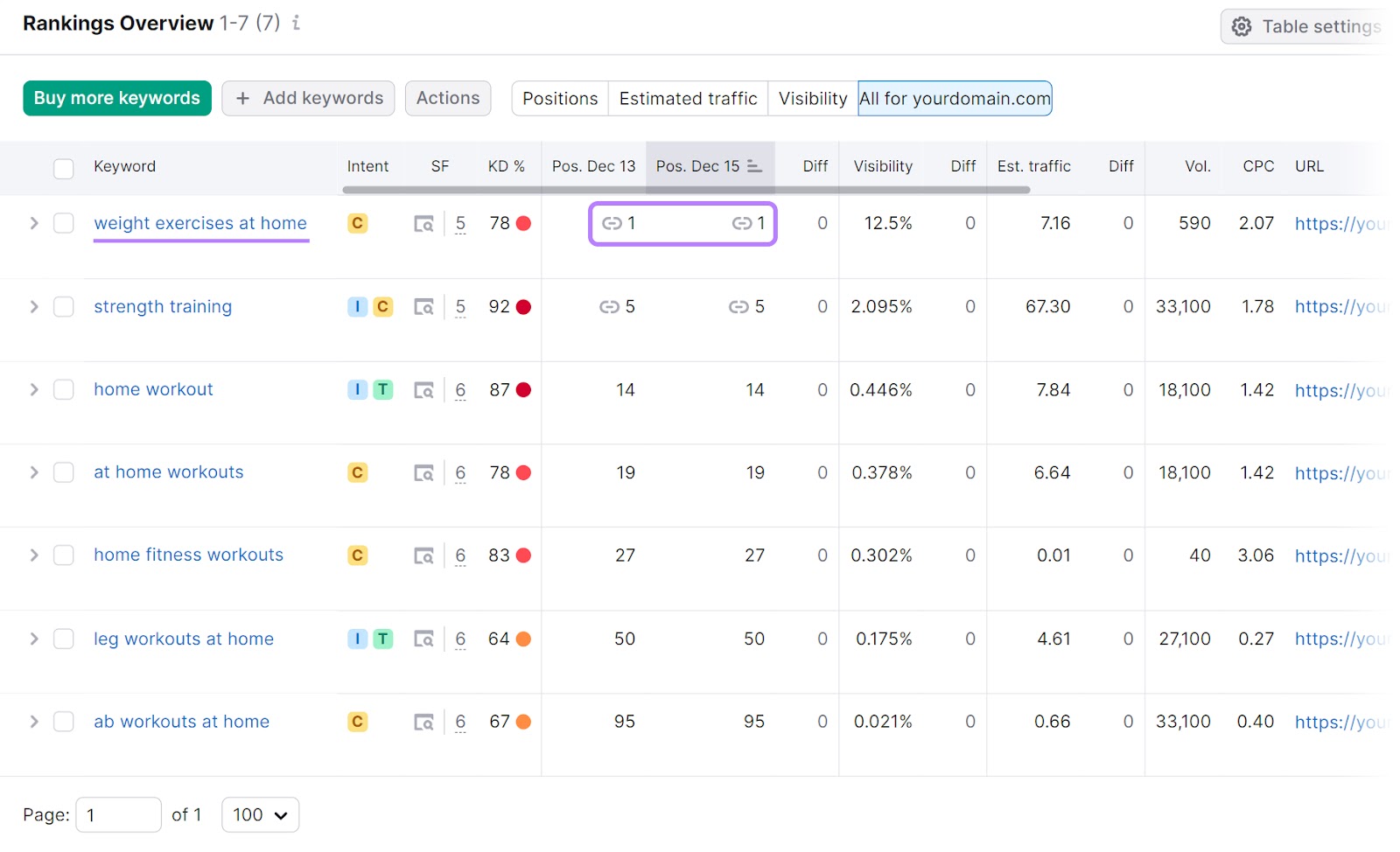Toggle the select-all checkbox in header
The width and height of the screenshot is (1400, 852).
64,168
